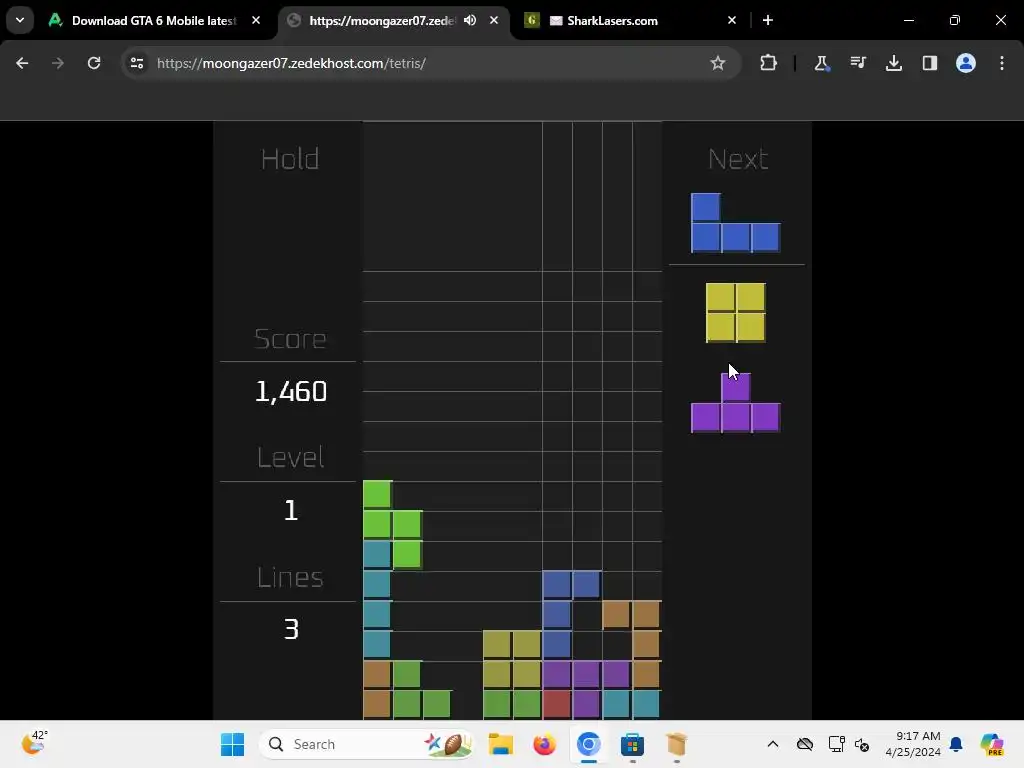Open a new browser tab

pos(768,20)
